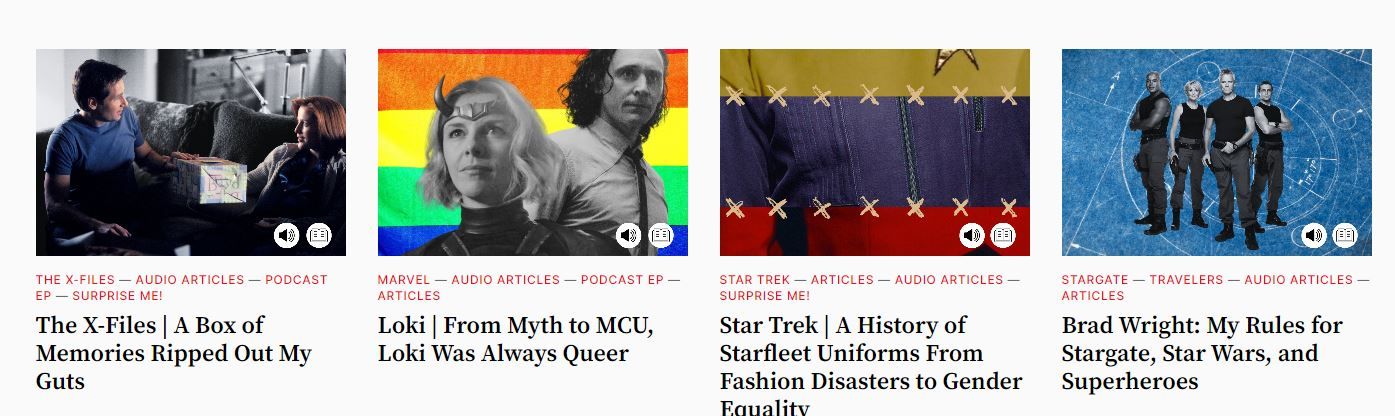Click the Mulder and Scully thumbnail image

pos(191,152)
